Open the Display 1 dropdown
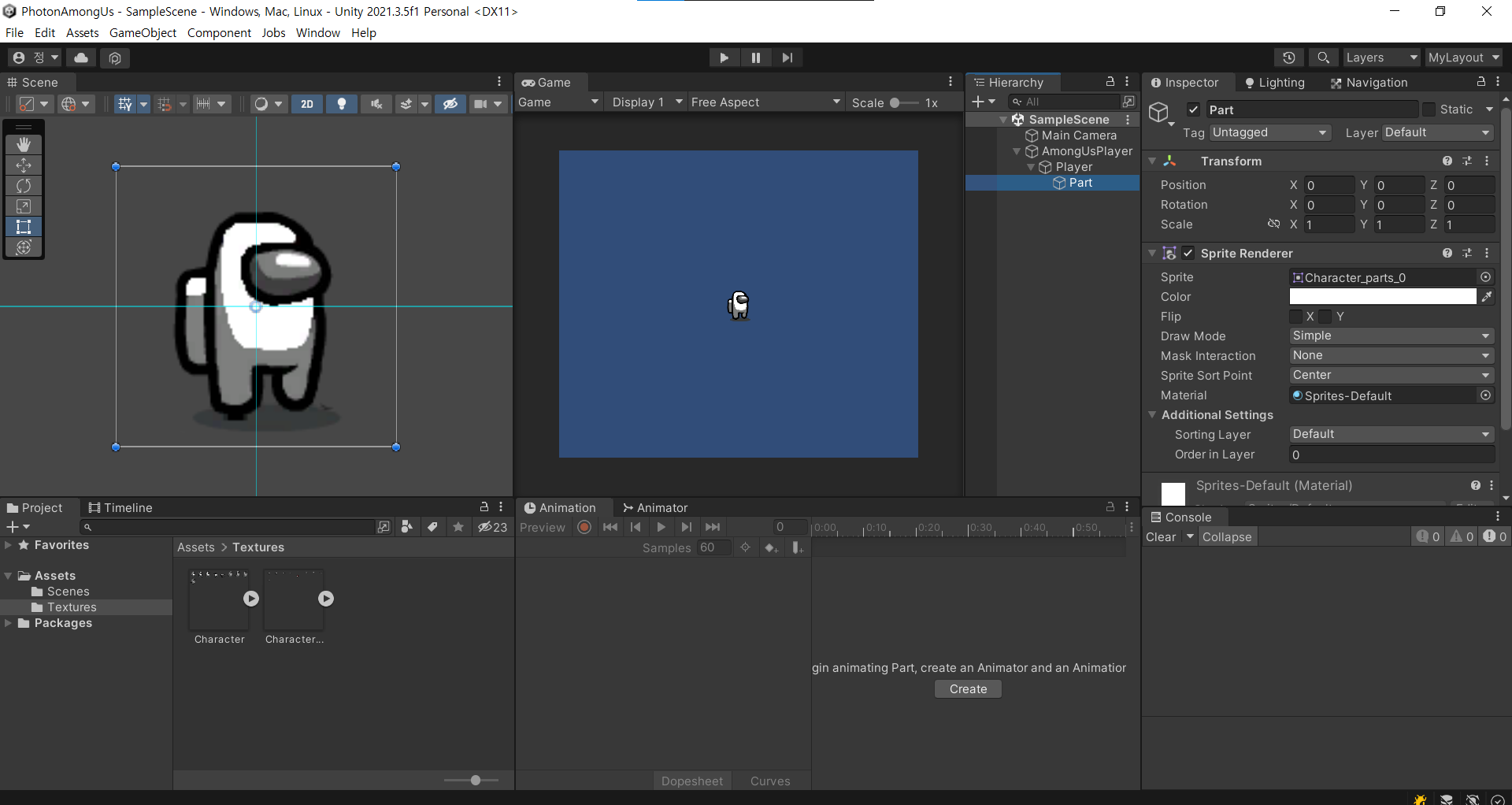 coord(647,102)
